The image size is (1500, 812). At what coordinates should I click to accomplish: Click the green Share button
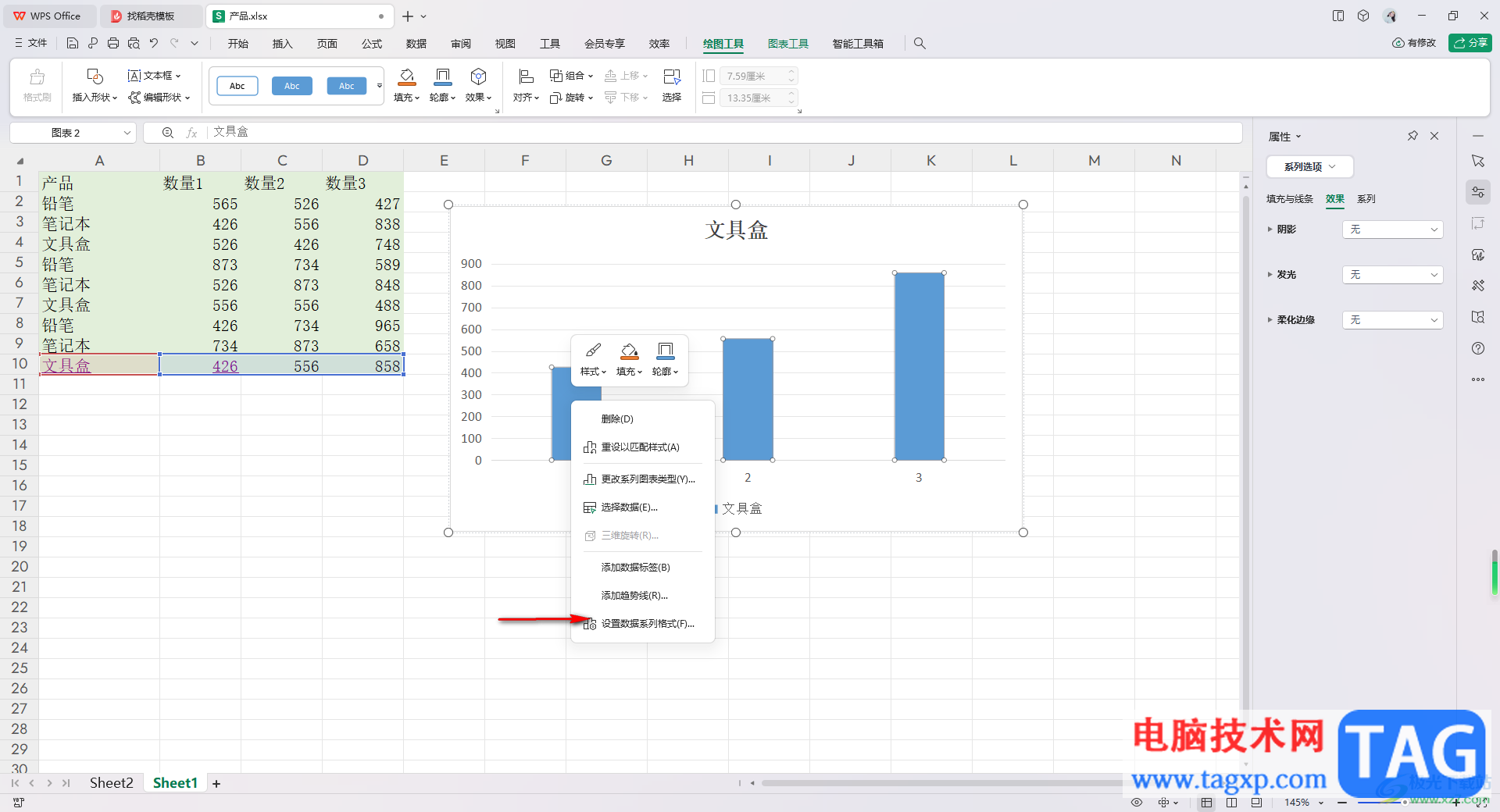coord(1470,43)
